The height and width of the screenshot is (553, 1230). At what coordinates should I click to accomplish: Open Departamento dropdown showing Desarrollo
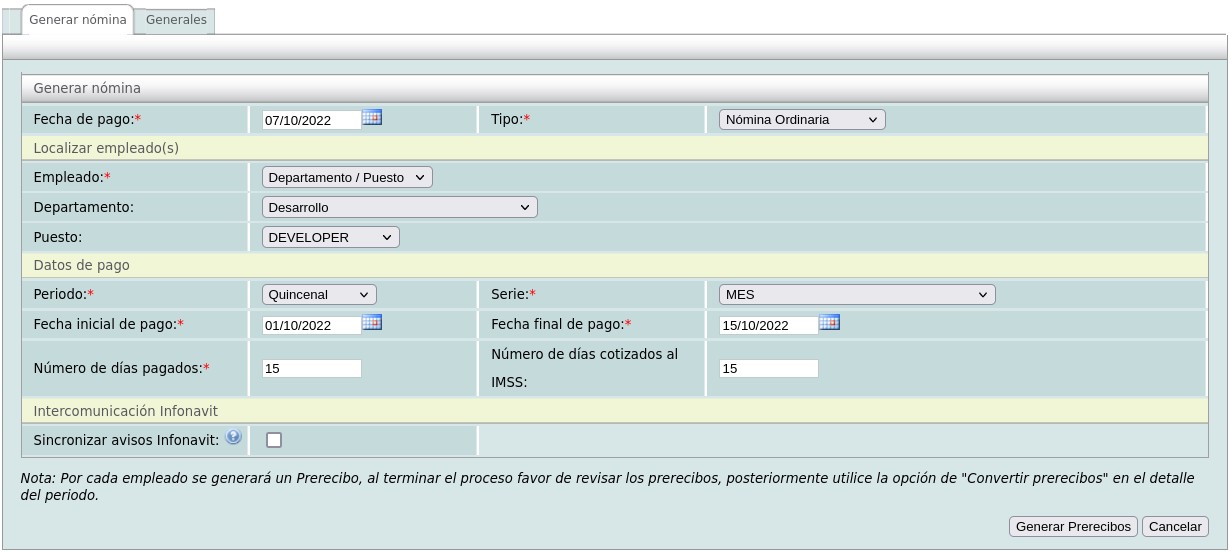click(399, 207)
